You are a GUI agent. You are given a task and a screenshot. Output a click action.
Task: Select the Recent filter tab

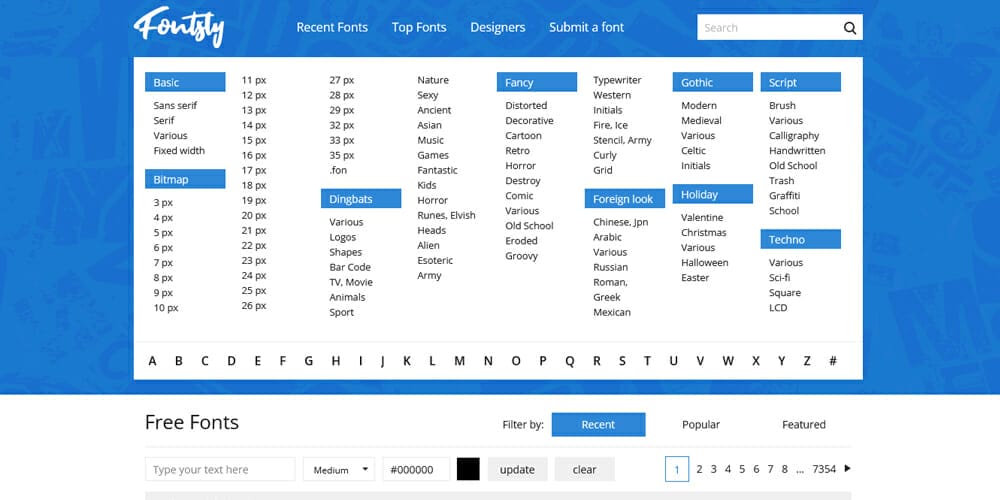coord(598,425)
